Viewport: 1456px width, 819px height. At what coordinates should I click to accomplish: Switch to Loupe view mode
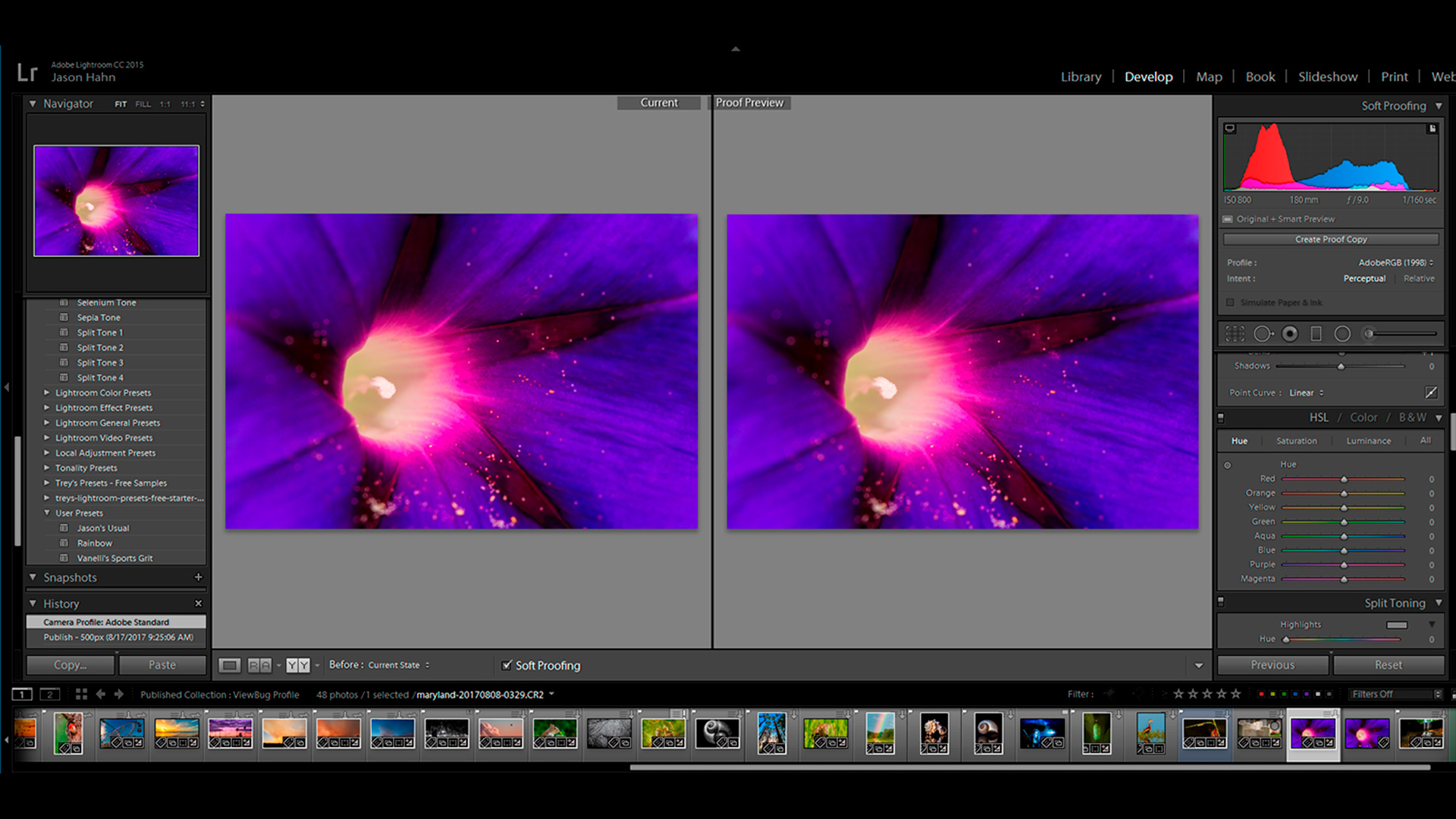[229, 665]
